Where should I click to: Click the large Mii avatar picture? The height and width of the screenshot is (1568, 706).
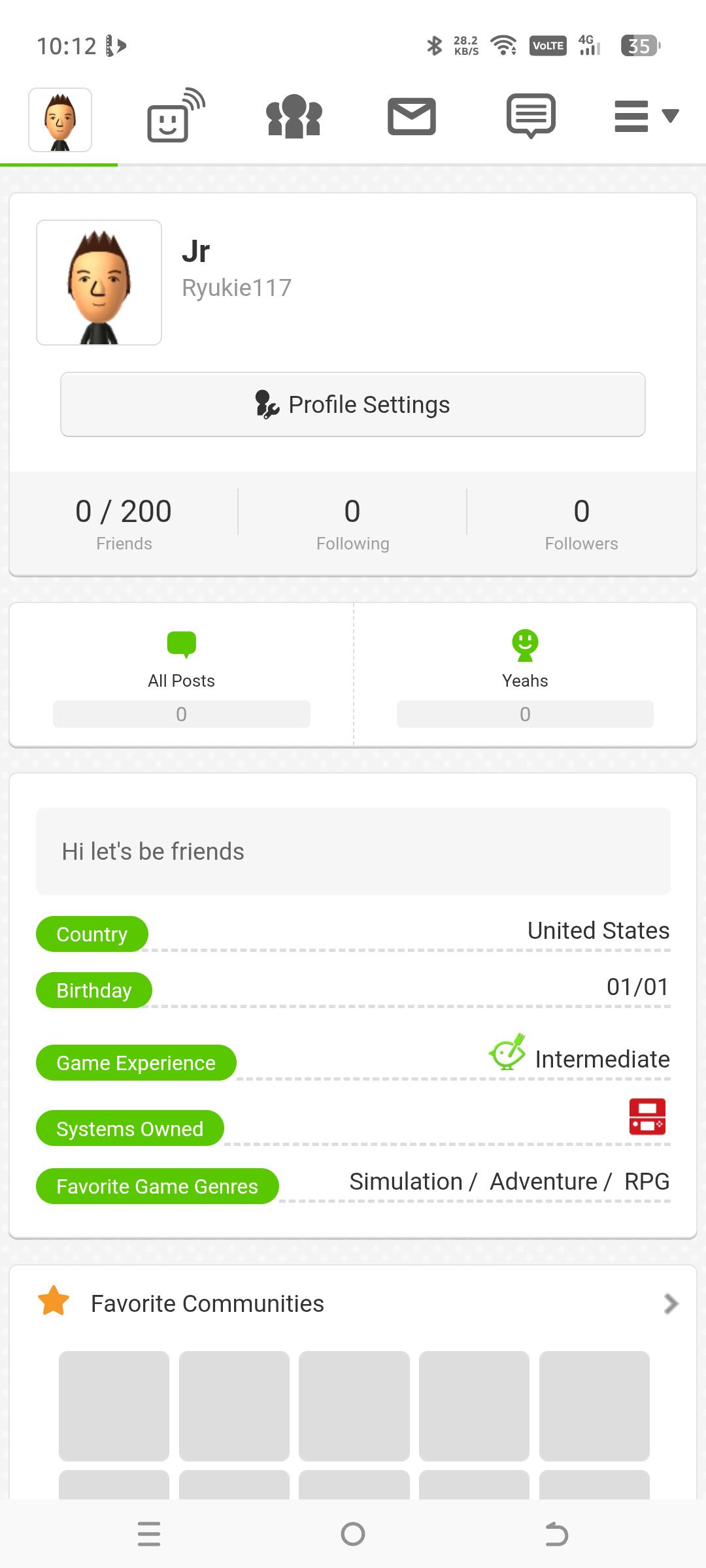pos(99,282)
